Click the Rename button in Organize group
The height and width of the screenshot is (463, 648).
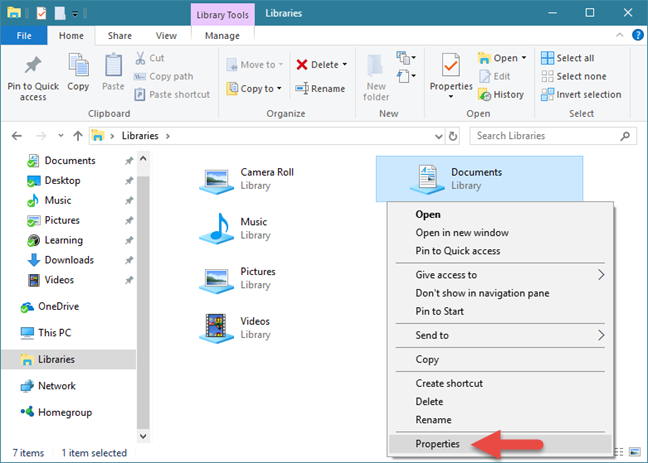pos(320,88)
